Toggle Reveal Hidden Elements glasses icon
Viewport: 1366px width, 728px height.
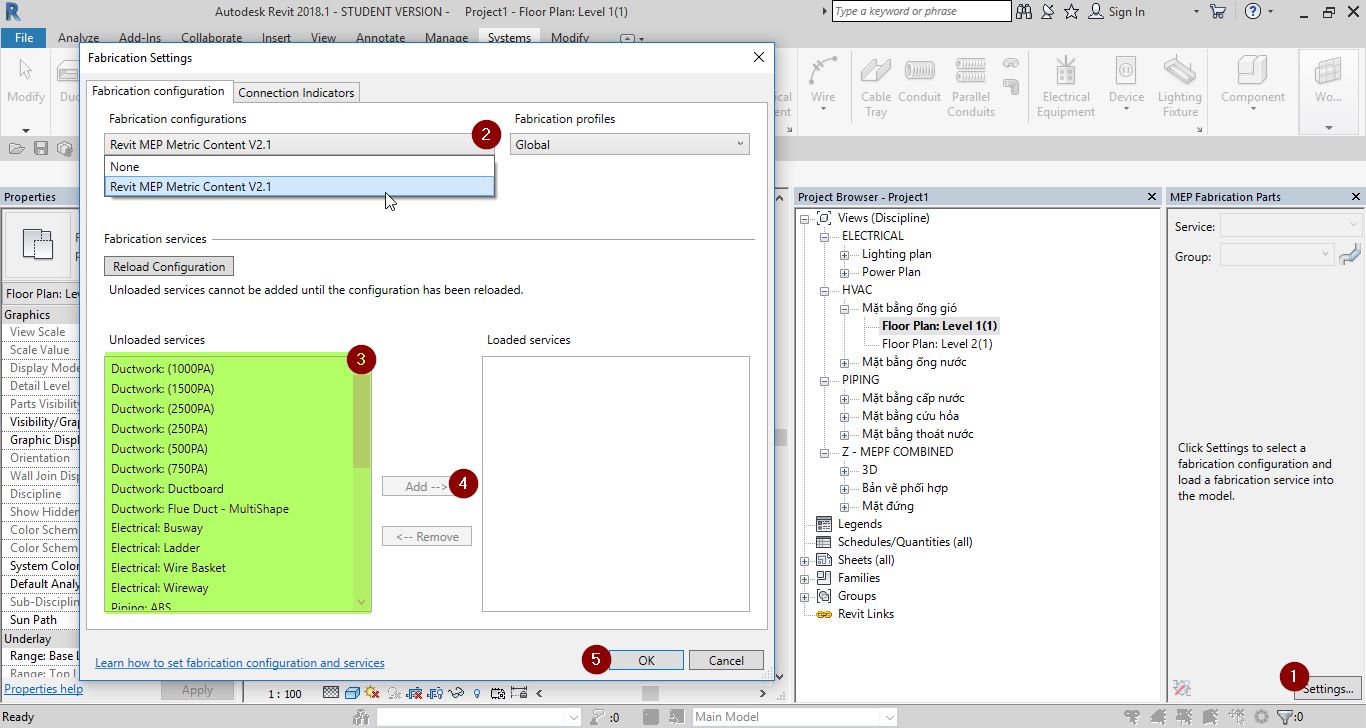(455, 692)
